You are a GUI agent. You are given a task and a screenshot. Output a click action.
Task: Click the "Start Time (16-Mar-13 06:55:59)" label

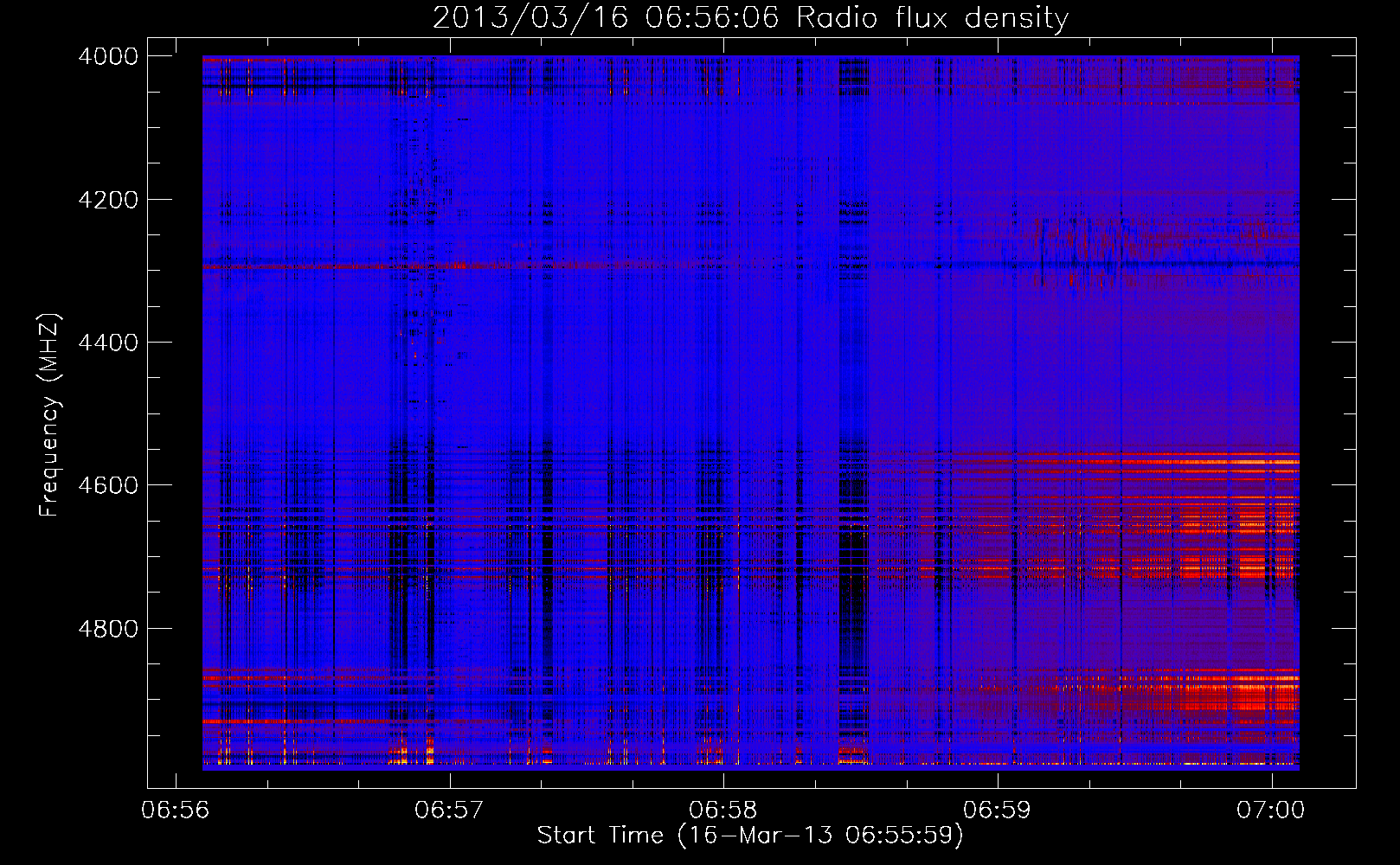pos(750,836)
